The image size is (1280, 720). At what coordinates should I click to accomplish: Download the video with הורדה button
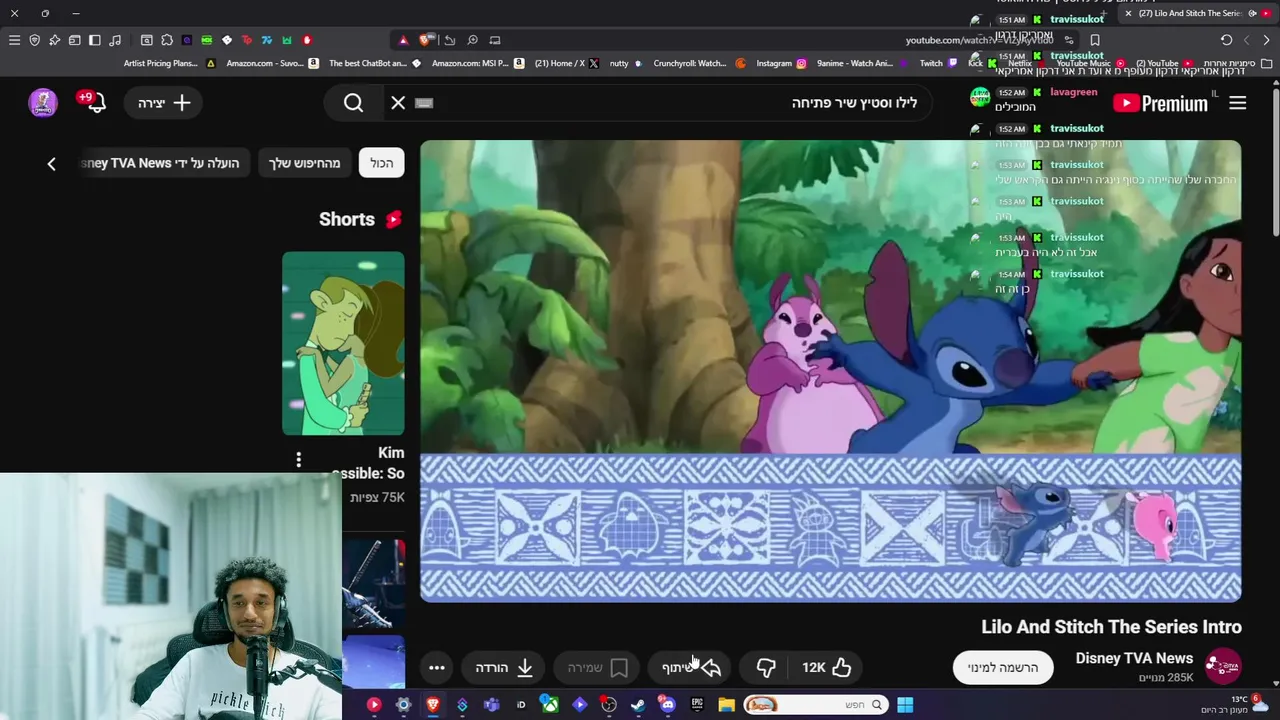point(504,667)
